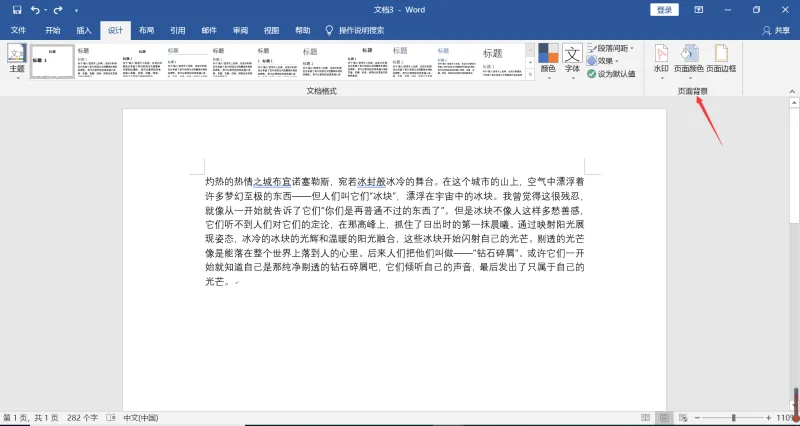
Task: Click the 操作说明搜索 search box
Action: coord(355,31)
